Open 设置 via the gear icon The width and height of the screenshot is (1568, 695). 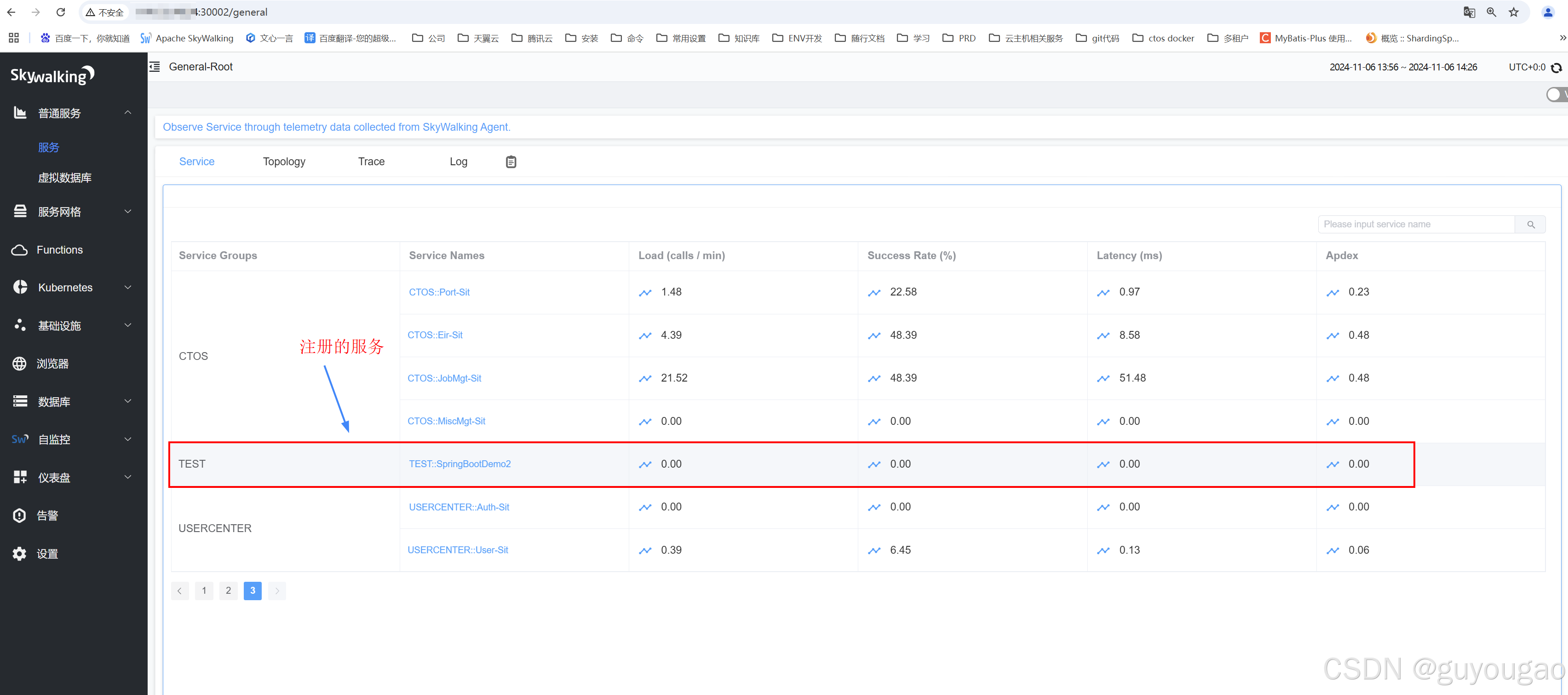tap(19, 553)
